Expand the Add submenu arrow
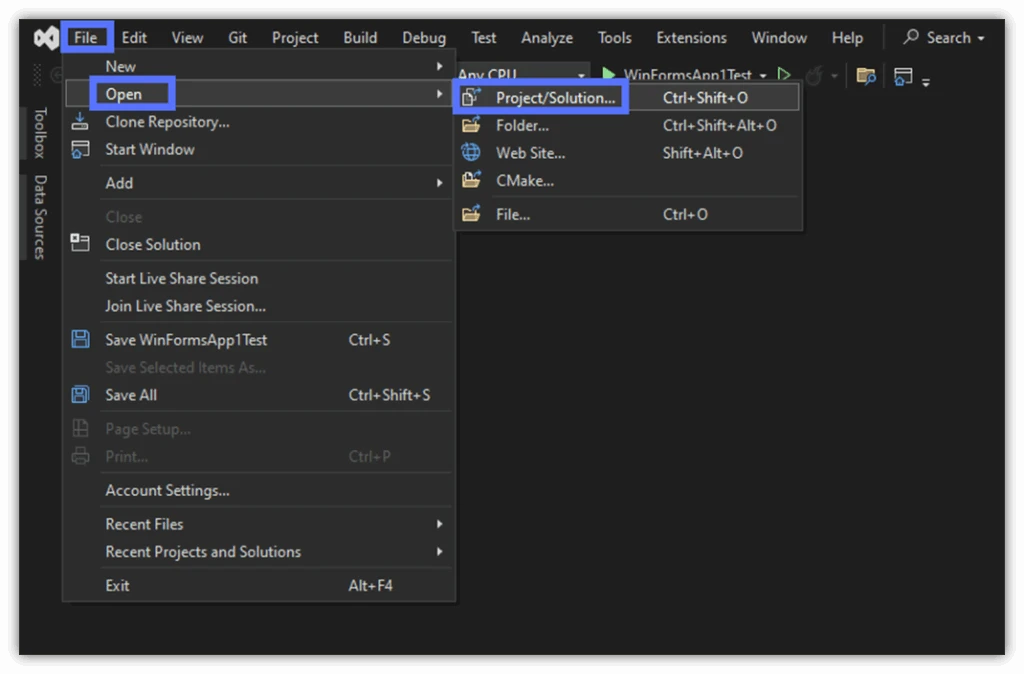The image size is (1024, 674). [440, 183]
